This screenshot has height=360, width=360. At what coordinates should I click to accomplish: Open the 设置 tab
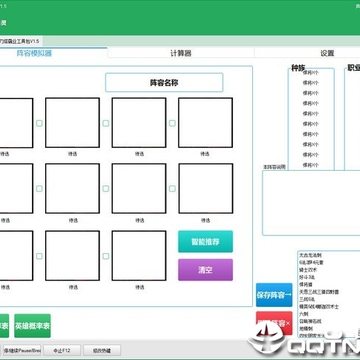click(327, 53)
